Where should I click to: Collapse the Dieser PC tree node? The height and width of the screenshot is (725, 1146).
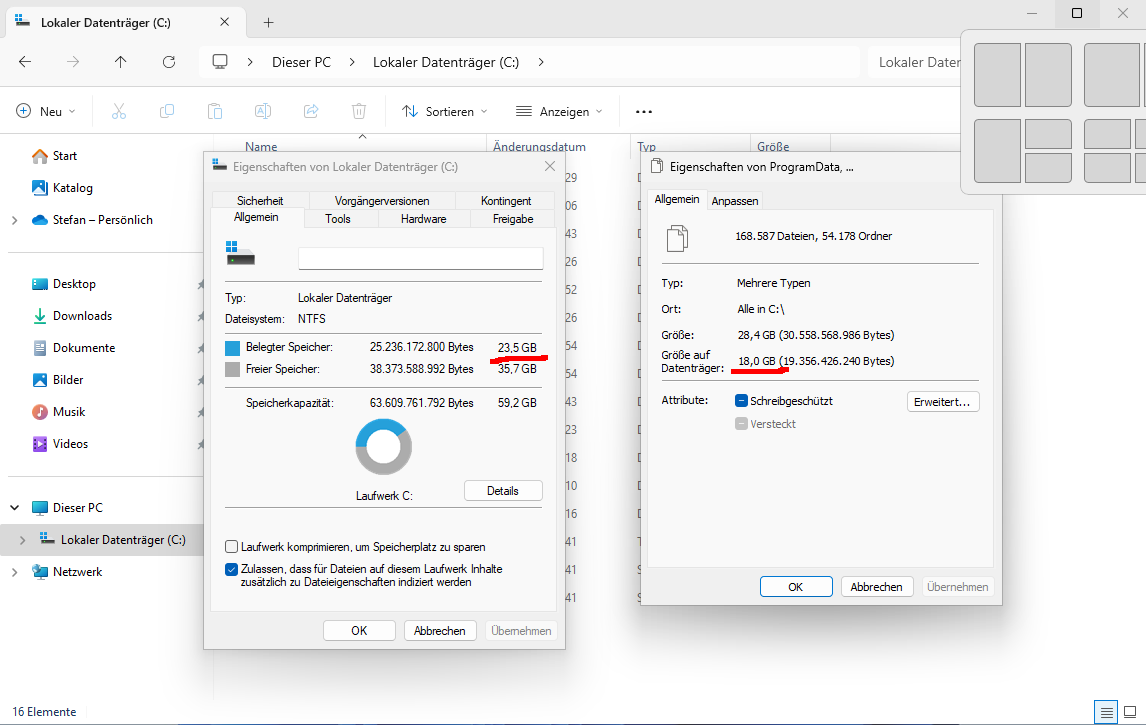14,508
